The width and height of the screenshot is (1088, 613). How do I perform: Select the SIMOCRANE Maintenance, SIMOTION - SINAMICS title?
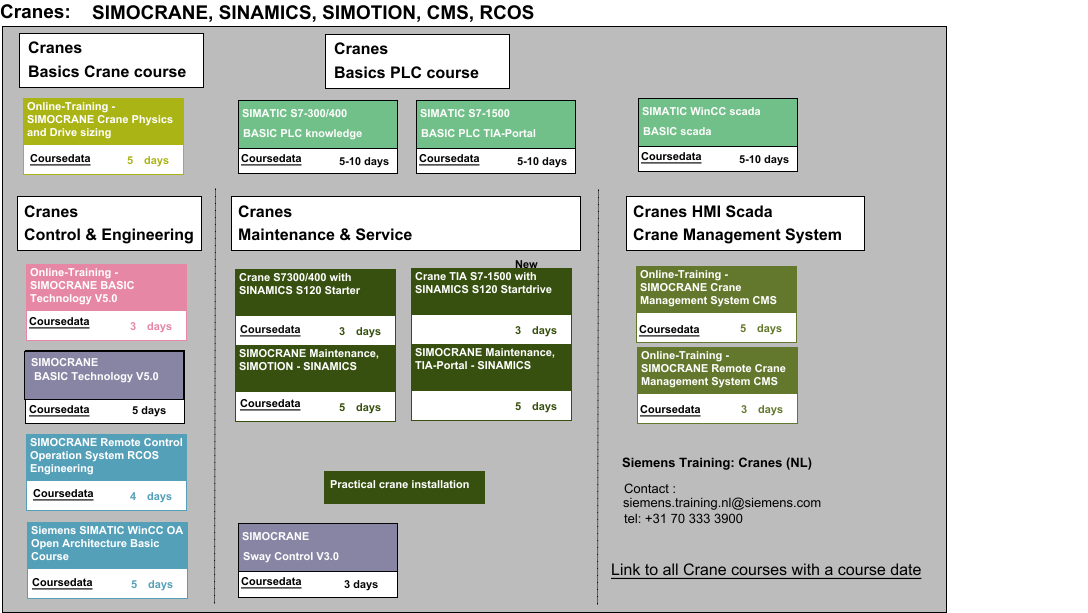pos(316,367)
